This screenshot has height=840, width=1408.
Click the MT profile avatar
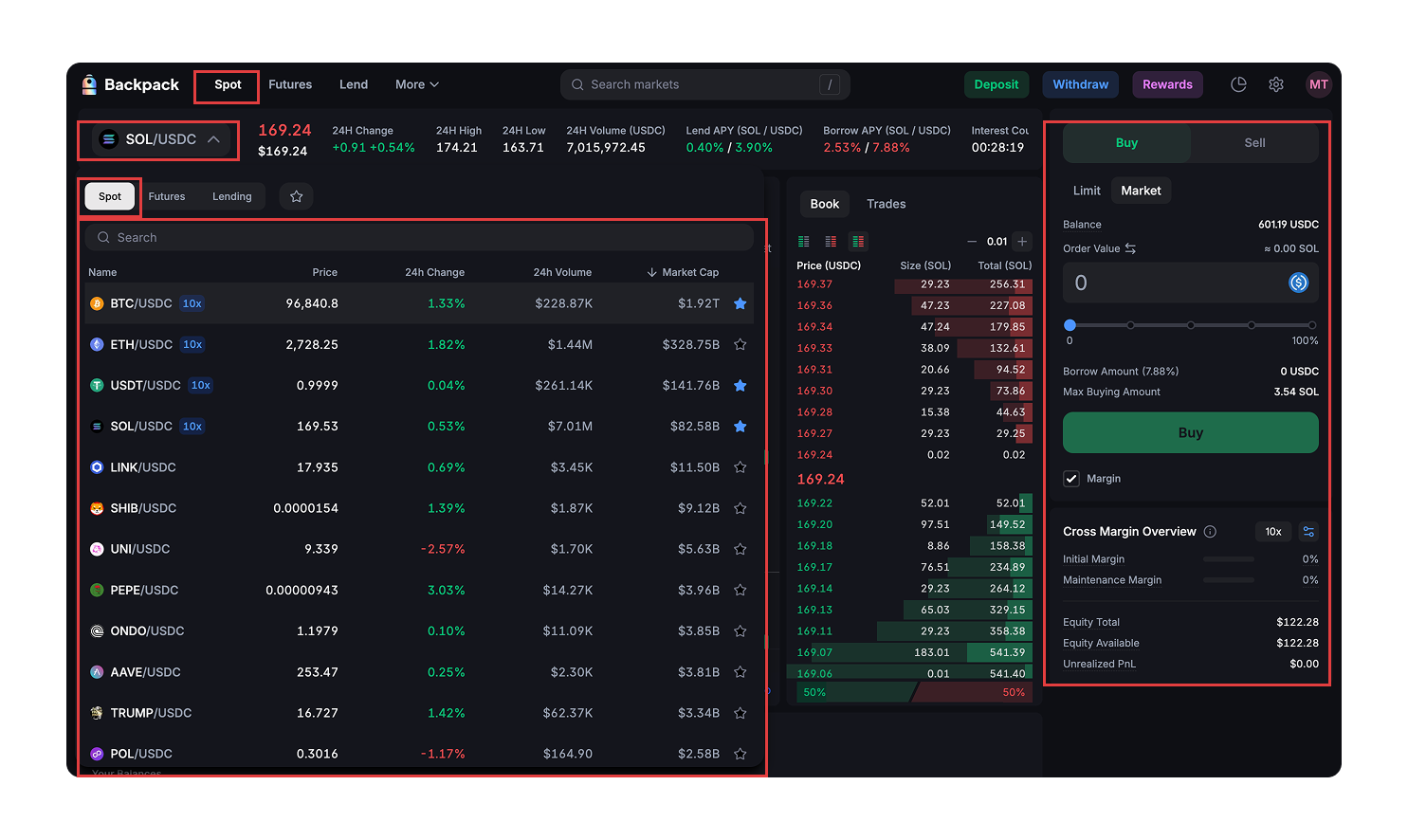click(x=1319, y=84)
